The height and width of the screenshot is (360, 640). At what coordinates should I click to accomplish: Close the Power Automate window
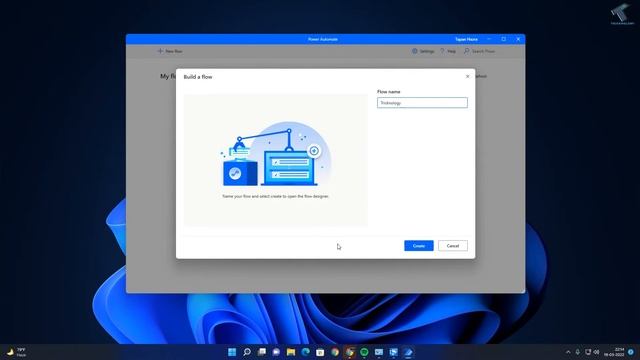click(x=518, y=39)
